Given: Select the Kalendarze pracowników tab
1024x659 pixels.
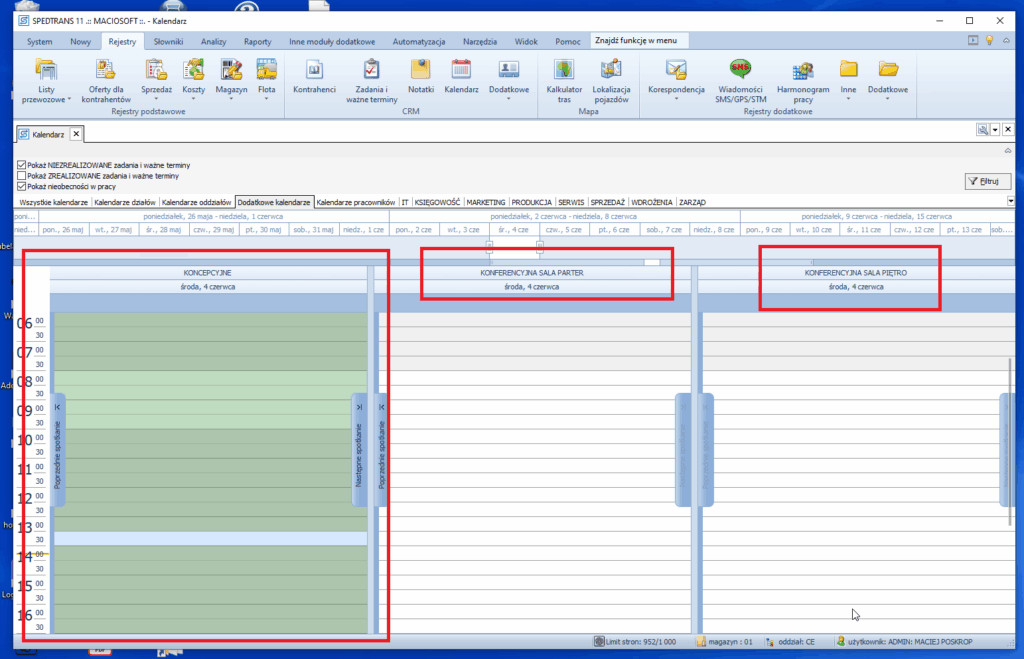Looking at the screenshot, I should (356, 202).
